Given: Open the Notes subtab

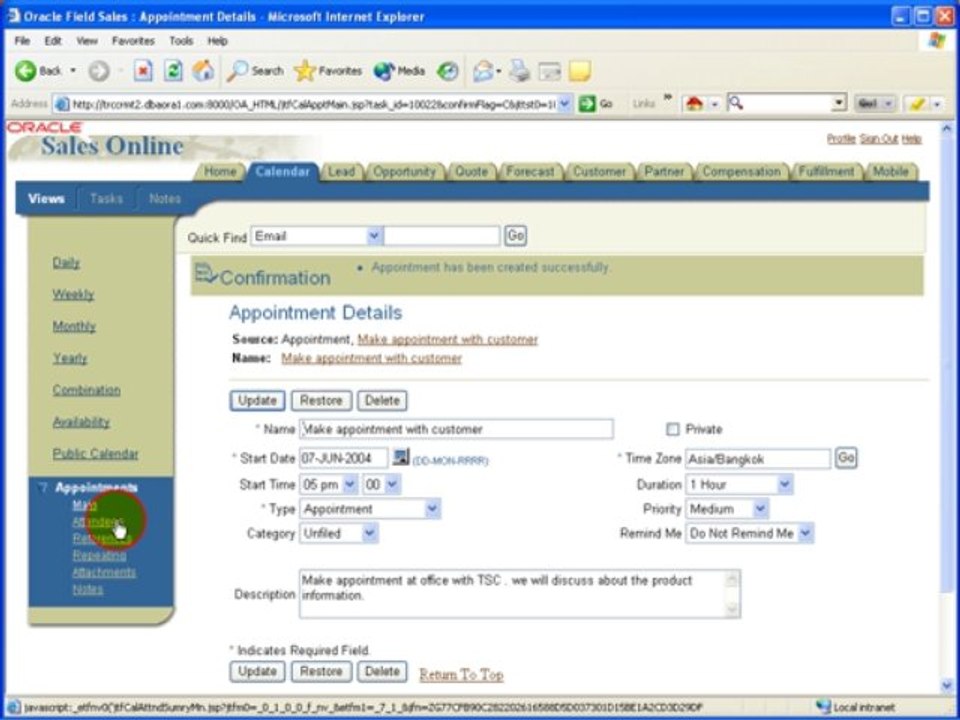Looking at the screenshot, I should 165,198.
